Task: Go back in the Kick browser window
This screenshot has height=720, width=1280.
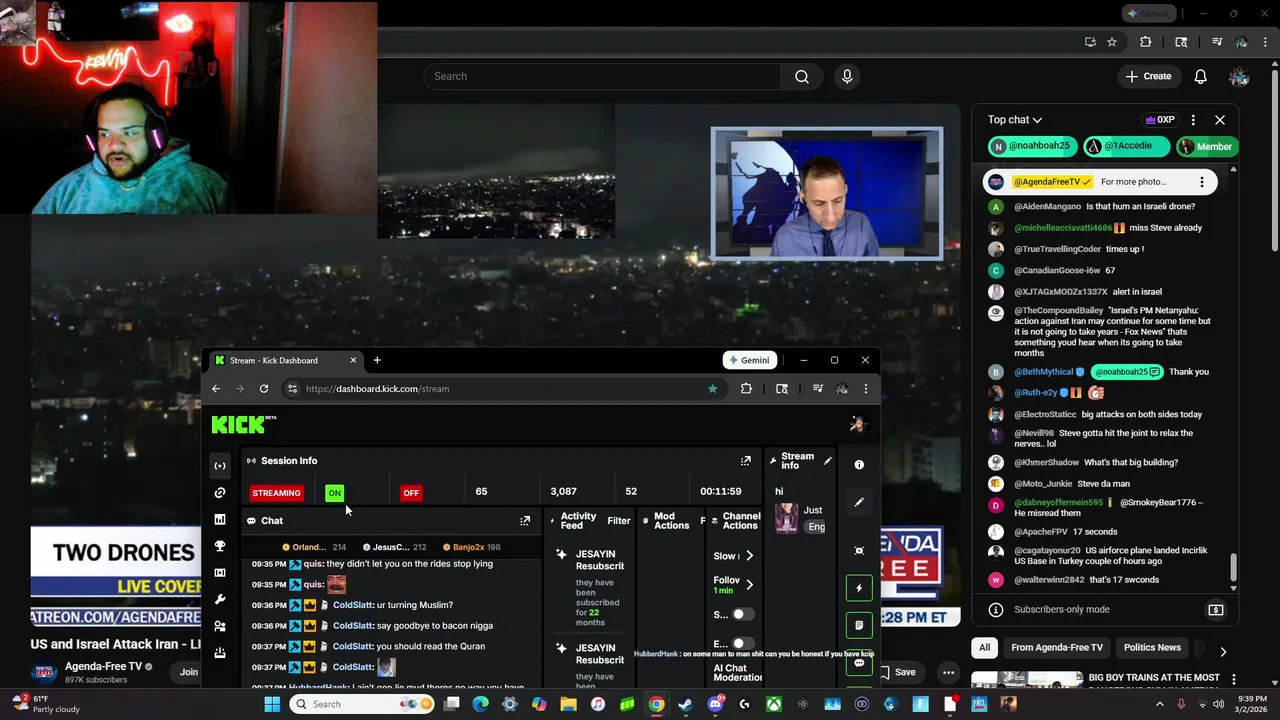Action: click(216, 389)
